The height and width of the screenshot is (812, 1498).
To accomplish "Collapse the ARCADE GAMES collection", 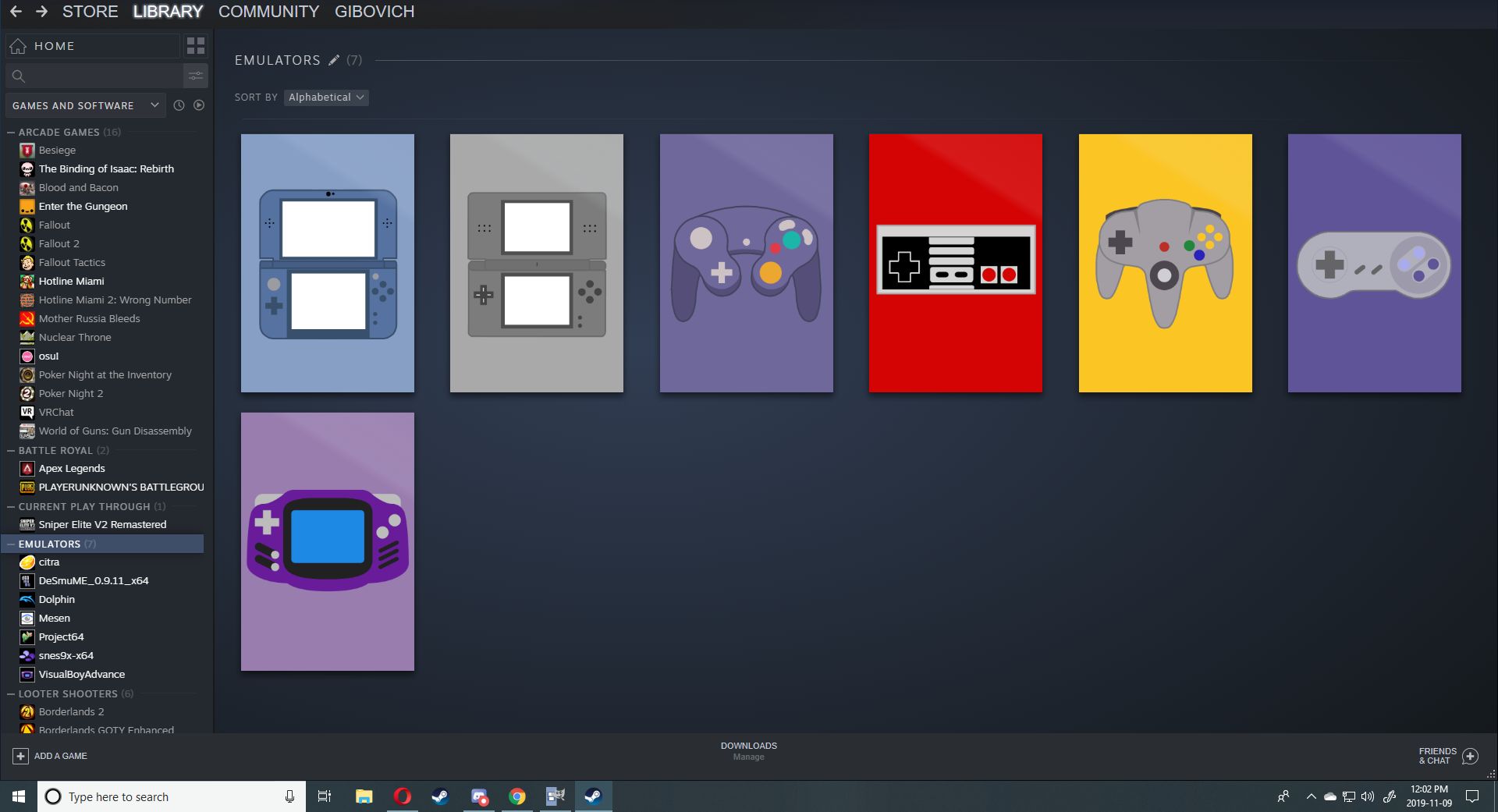I will [11, 132].
